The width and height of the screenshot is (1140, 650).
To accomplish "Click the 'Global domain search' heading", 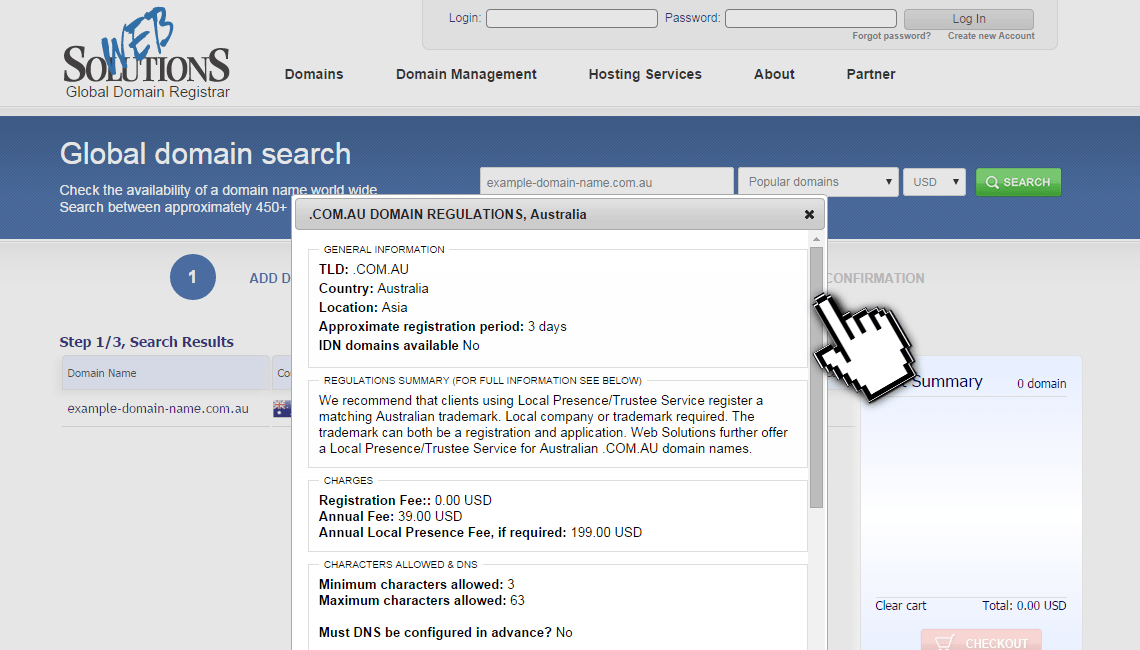I will click(x=205, y=154).
